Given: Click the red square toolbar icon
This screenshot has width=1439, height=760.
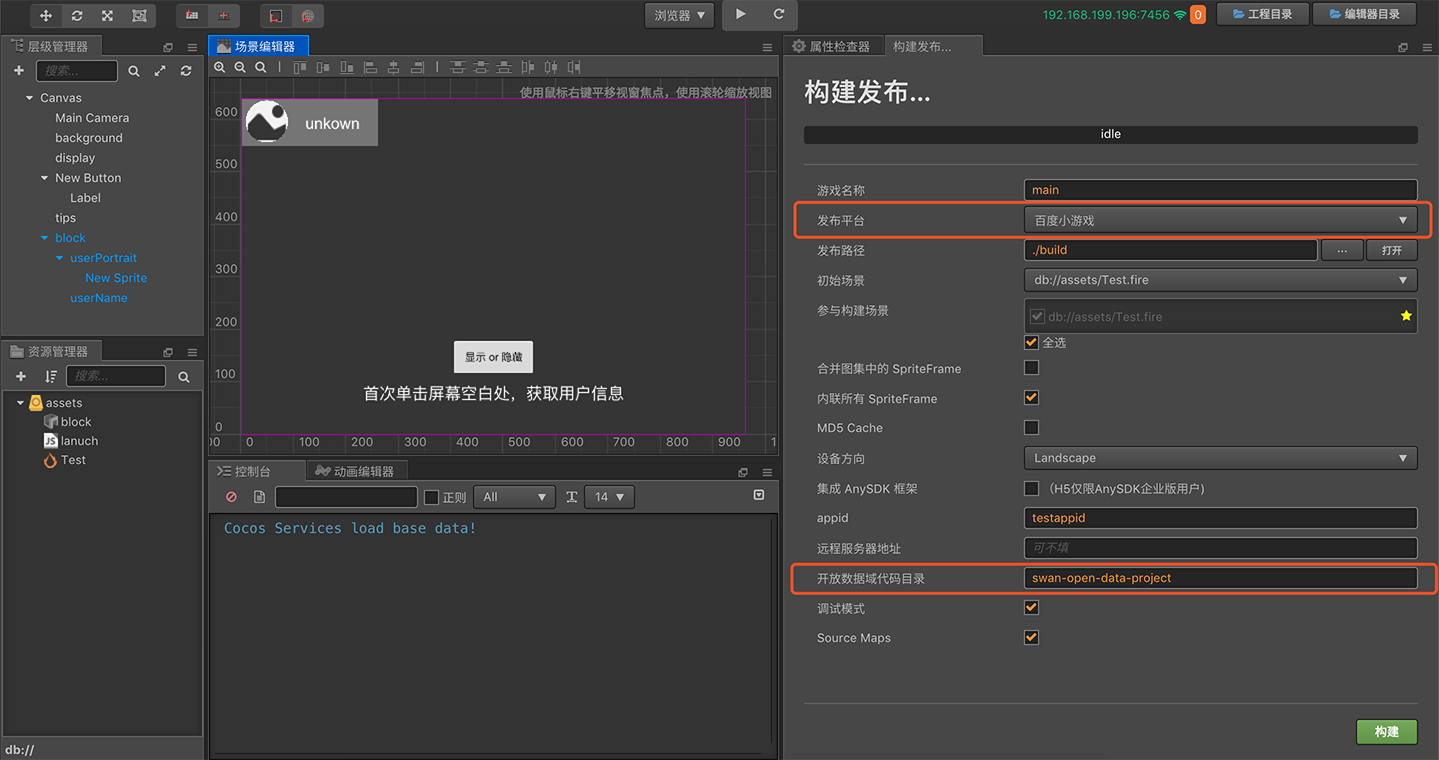Looking at the screenshot, I should tap(277, 16).
